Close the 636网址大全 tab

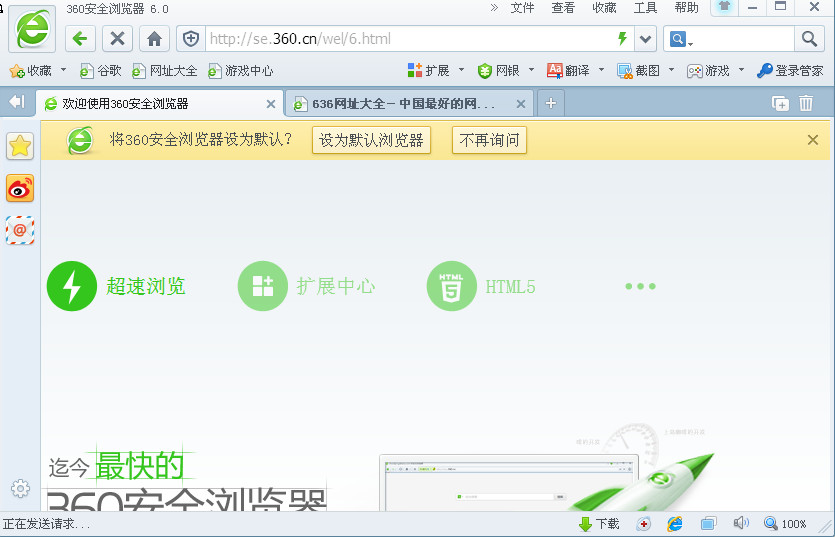point(521,104)
